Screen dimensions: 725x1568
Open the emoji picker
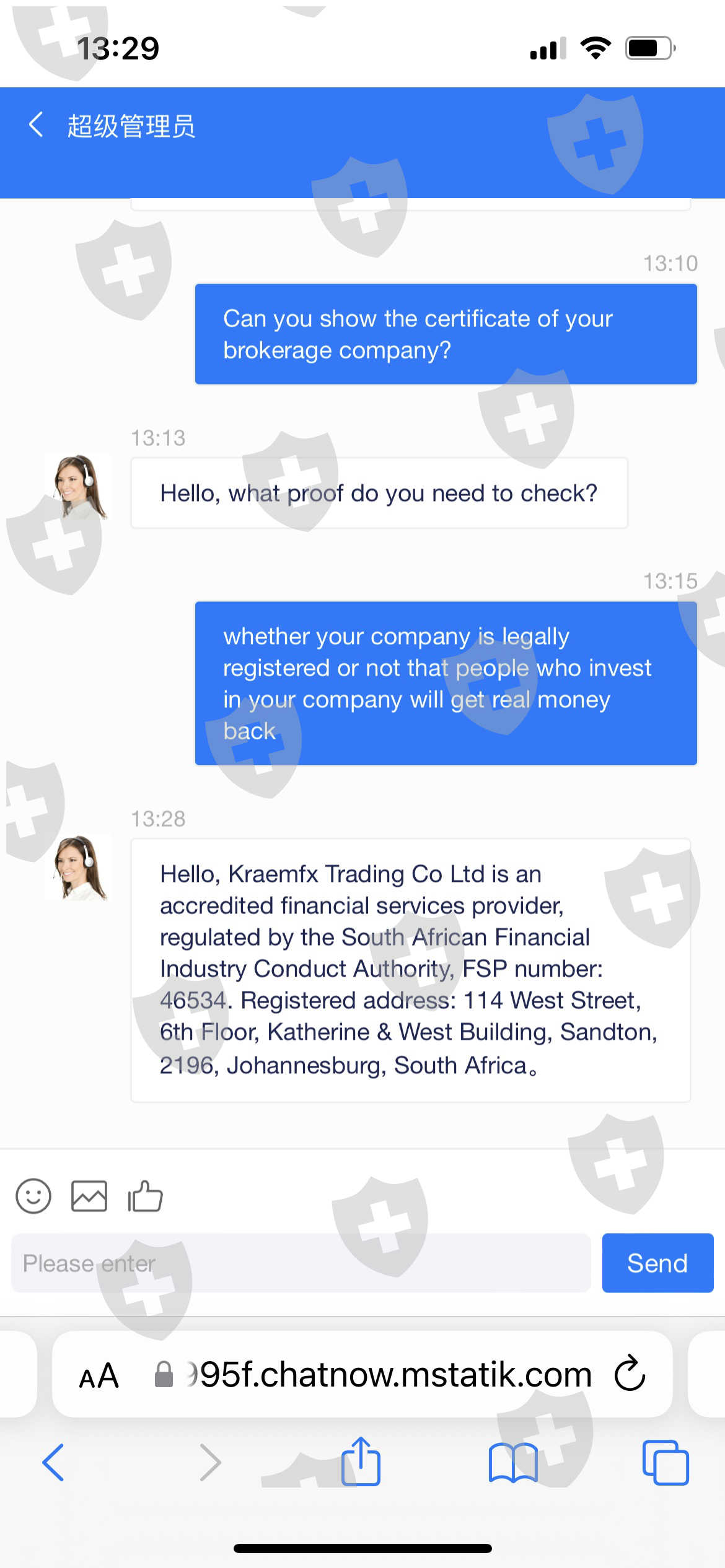(33, 1196)
